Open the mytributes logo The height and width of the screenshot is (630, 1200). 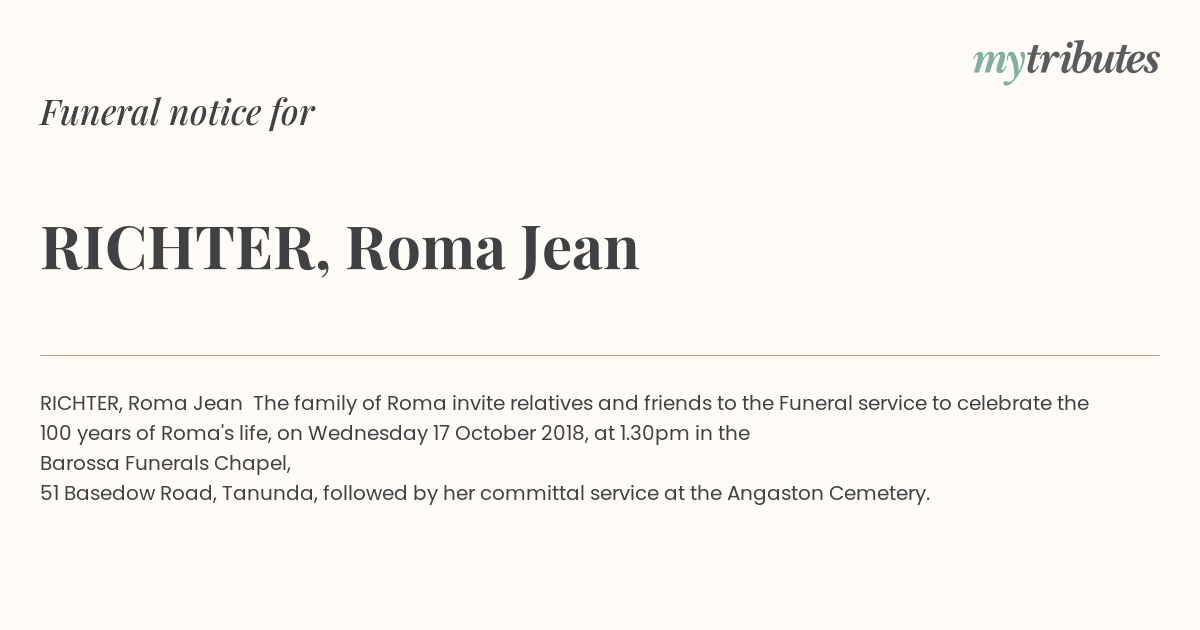1066,61
